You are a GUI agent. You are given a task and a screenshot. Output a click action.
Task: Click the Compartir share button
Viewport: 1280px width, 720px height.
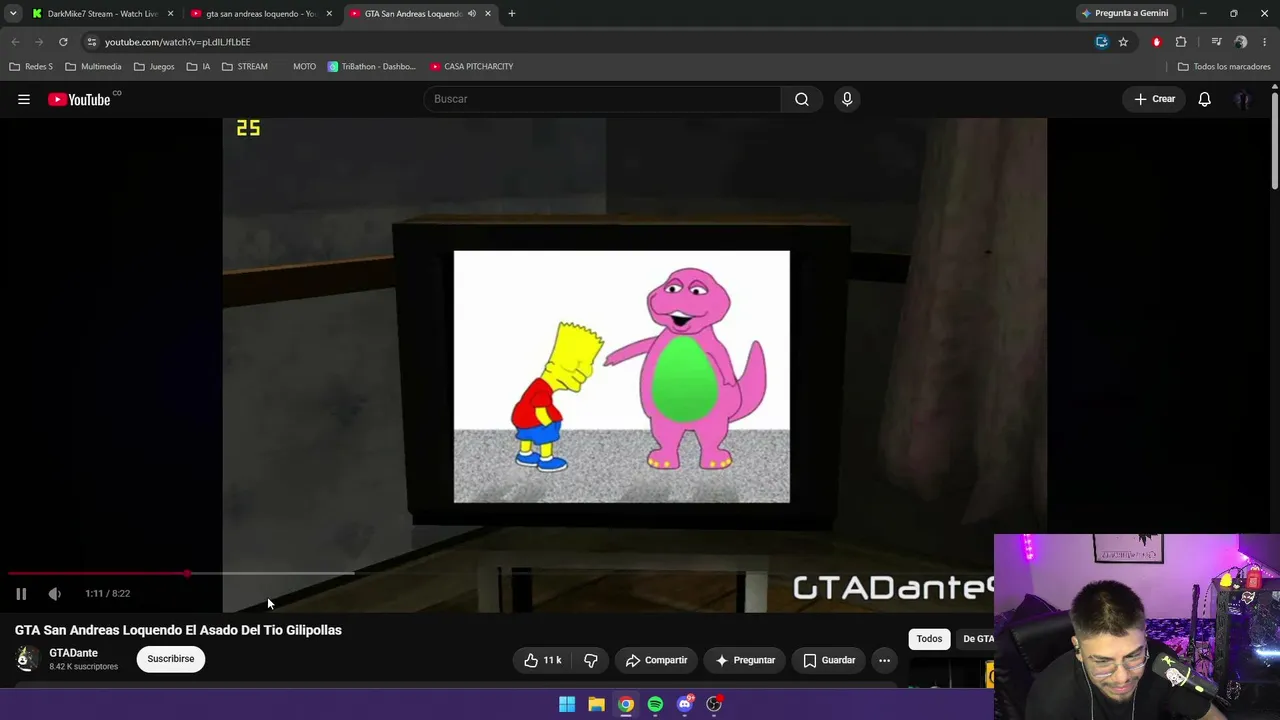point(656,660)
